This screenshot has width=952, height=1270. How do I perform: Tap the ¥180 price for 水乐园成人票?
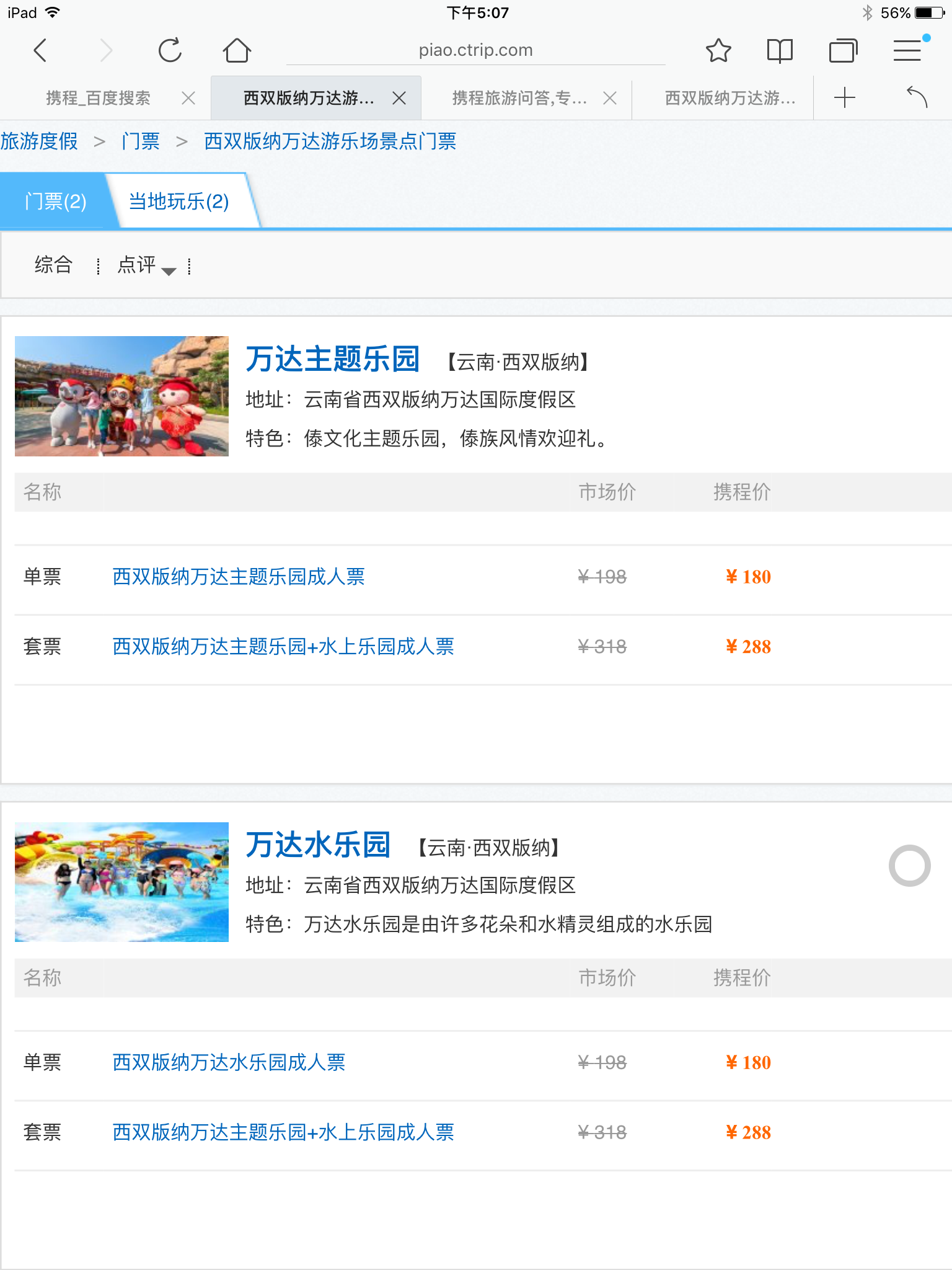pos(748,1062)
